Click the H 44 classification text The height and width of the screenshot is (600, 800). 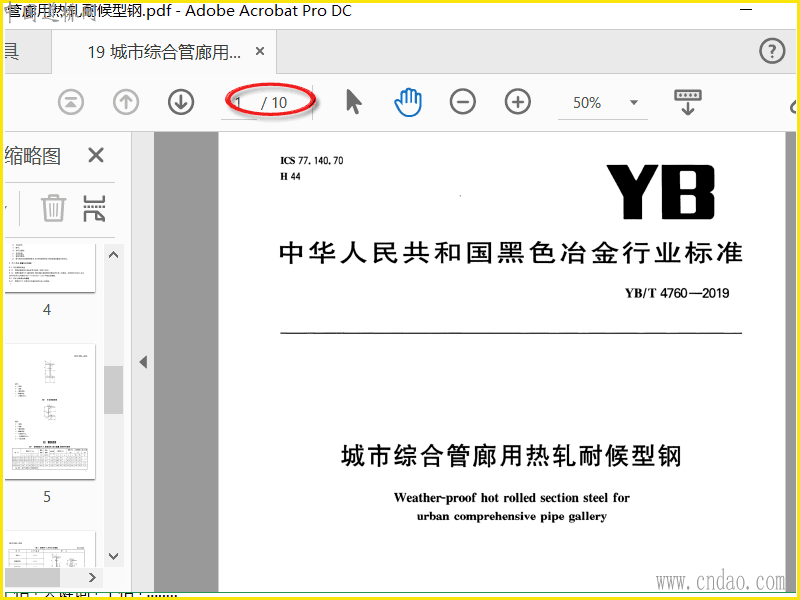[290, 177]
